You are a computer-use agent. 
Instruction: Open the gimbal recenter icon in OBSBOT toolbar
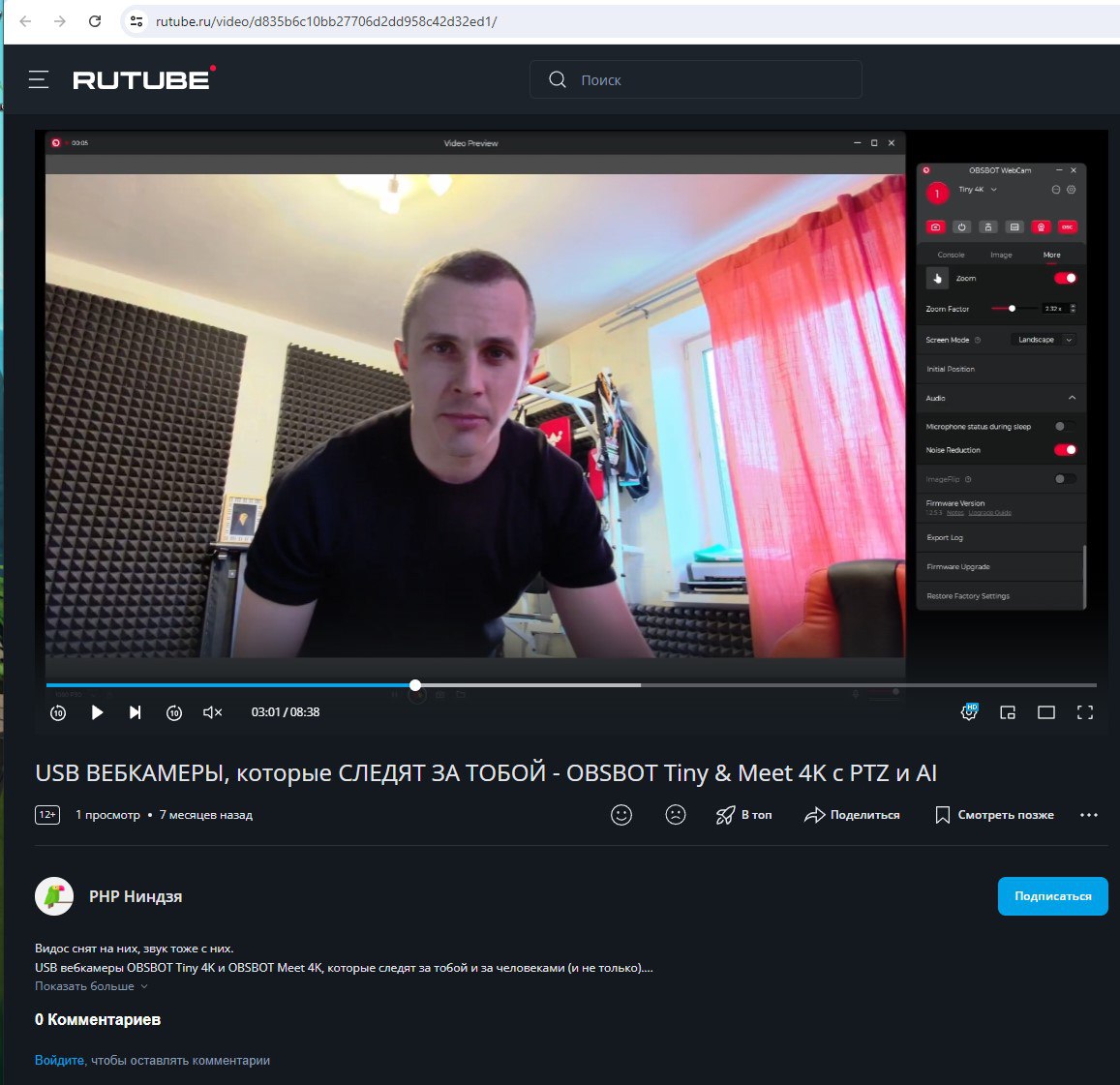point(987,226)
